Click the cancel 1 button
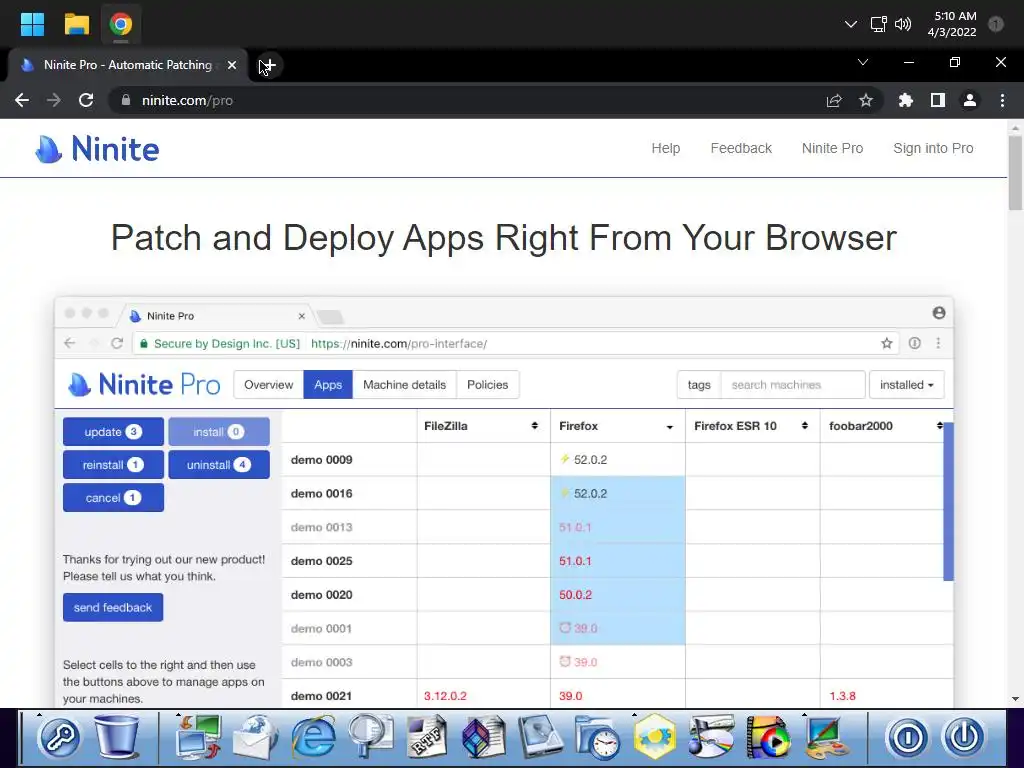This screenshot has height=768, width=1024. tap(113, 498)
